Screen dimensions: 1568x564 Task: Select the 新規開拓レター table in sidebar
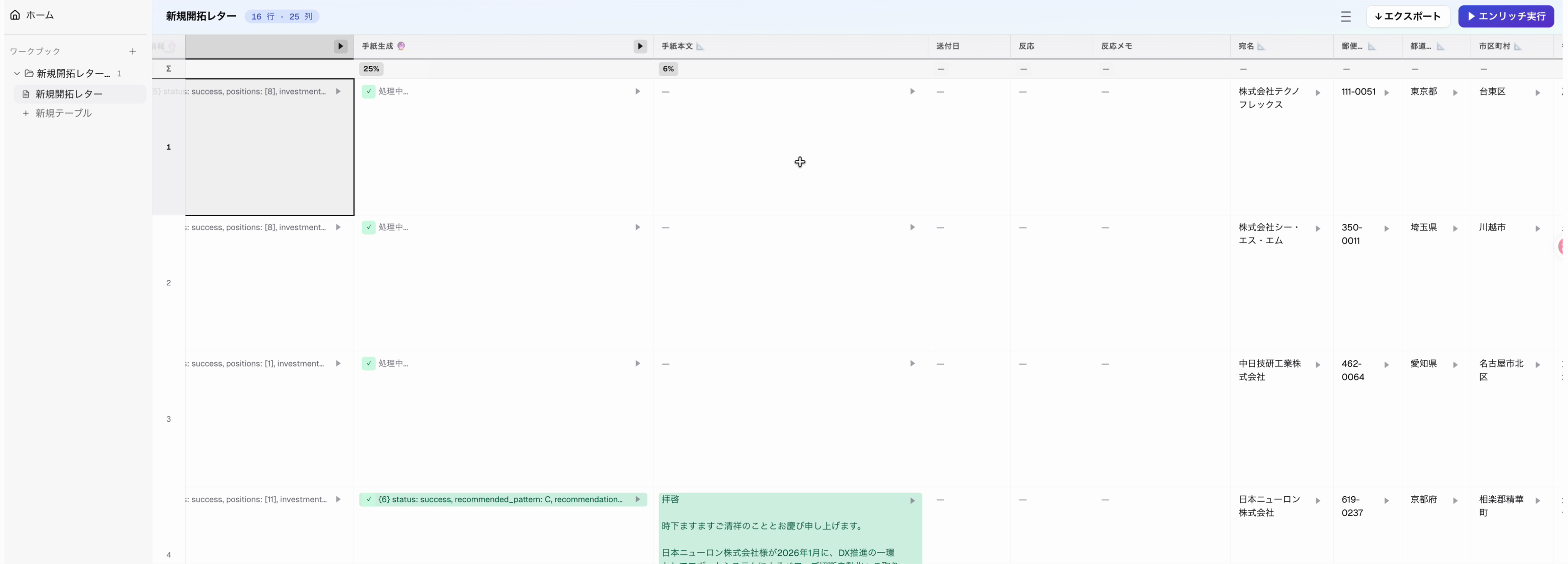pyautogui.click(x=69, y=94)
